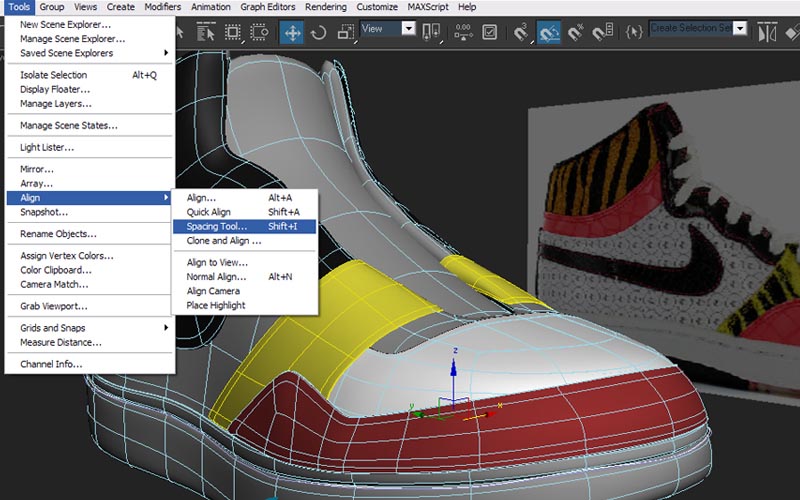Open the MAXScript menu

(428, 7)
